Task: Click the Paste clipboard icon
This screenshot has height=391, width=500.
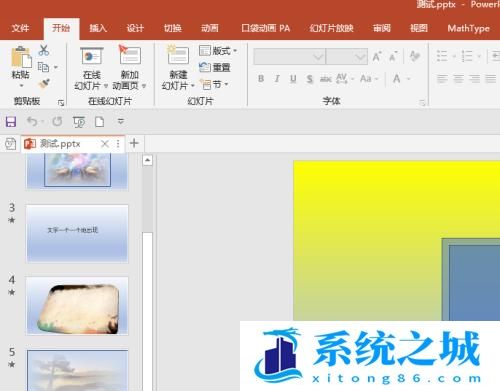Action: pyautogui.click(x=21, y=57)
